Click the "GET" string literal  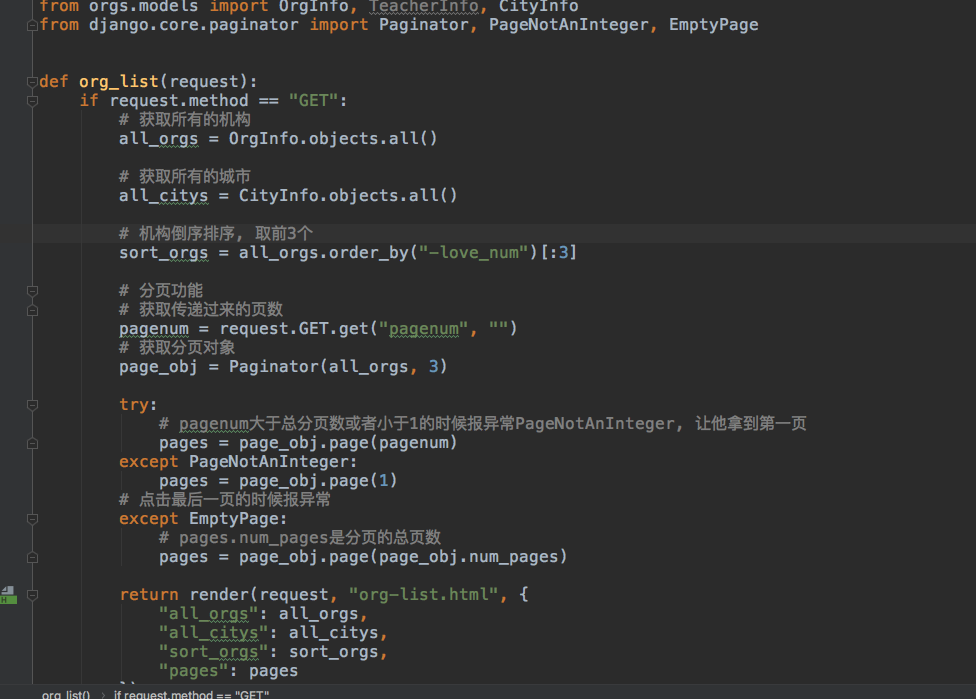click(313, 100)
